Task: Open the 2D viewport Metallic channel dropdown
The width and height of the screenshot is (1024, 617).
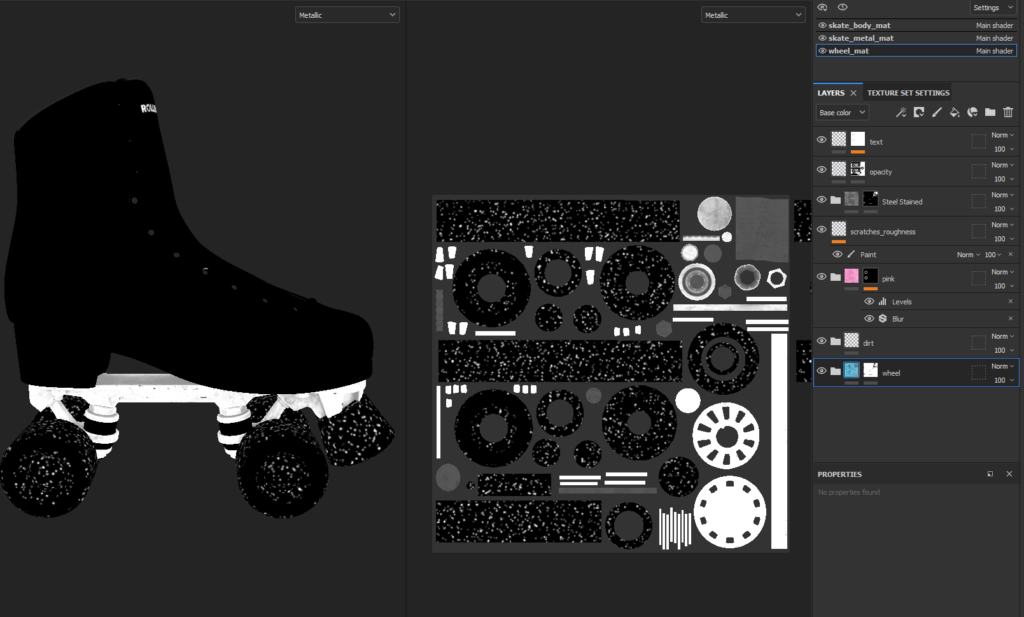Action: coord(753,15)
